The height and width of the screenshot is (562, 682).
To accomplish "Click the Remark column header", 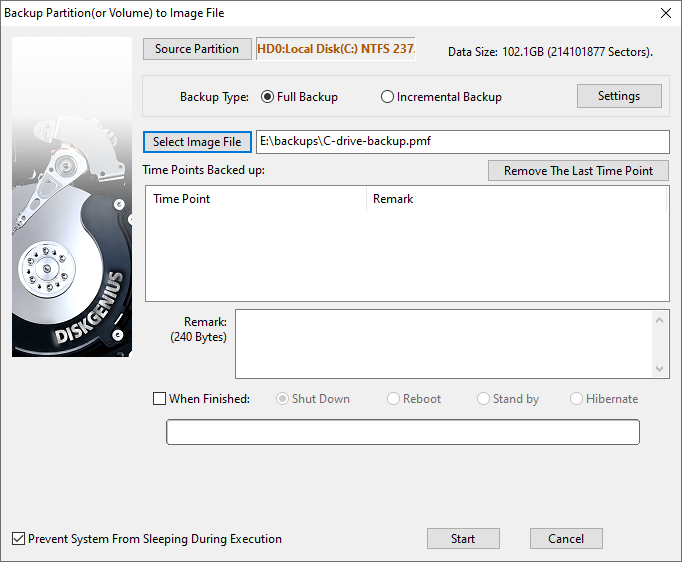I will click(x=515, y=199).
